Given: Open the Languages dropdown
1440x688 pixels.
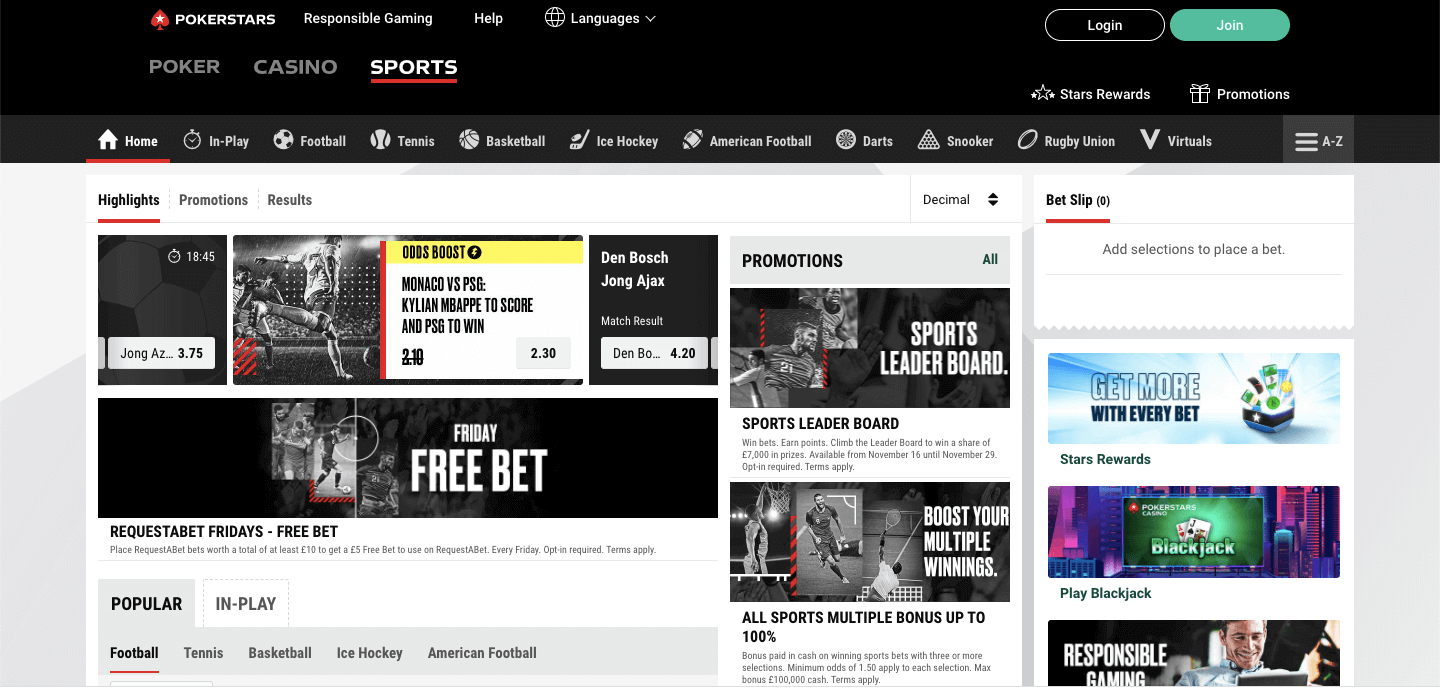Looking at the screenshot, I should (x=601, y=18).
